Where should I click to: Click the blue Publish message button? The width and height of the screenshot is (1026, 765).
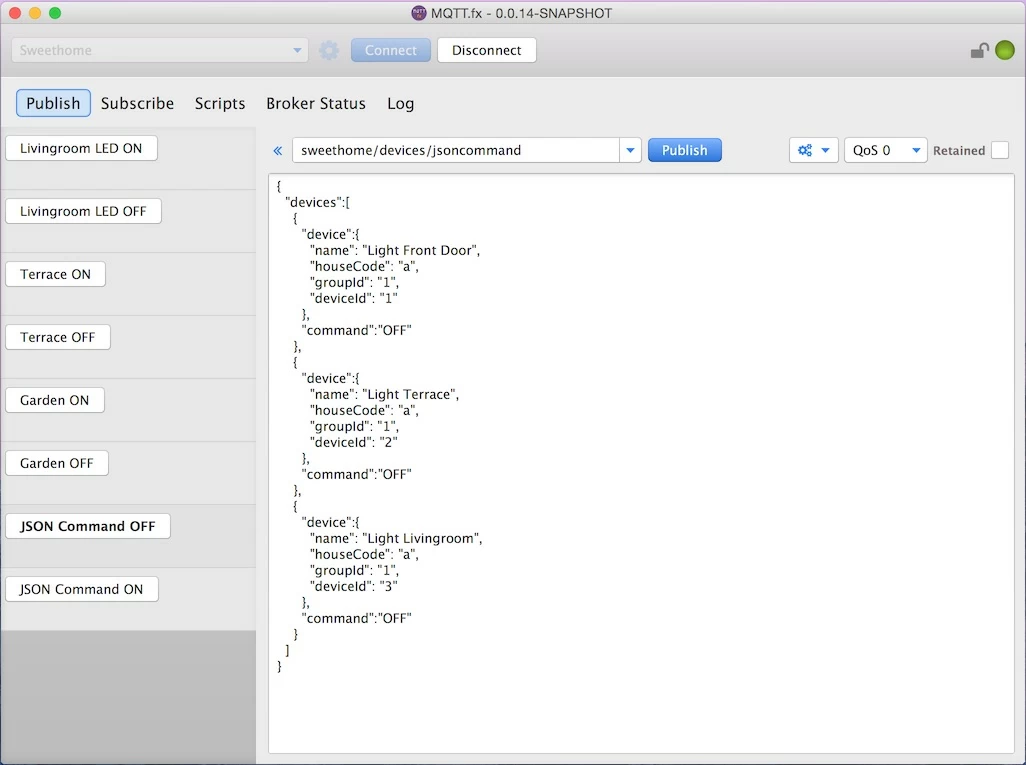click(684, 150)
